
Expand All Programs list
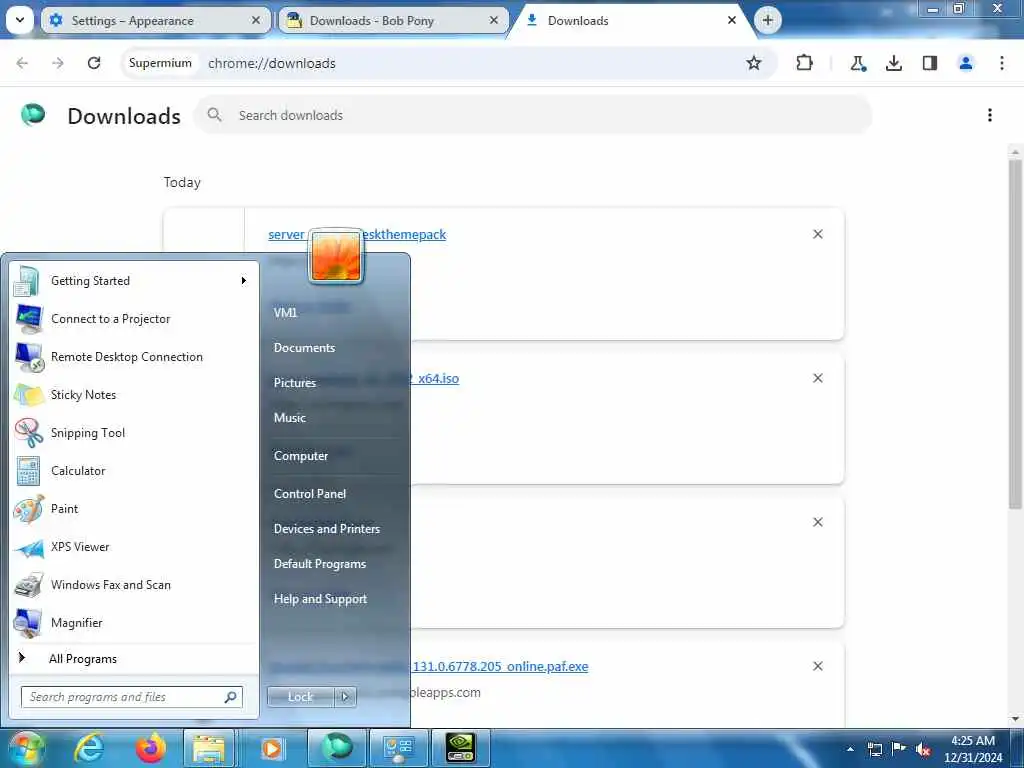134,658
